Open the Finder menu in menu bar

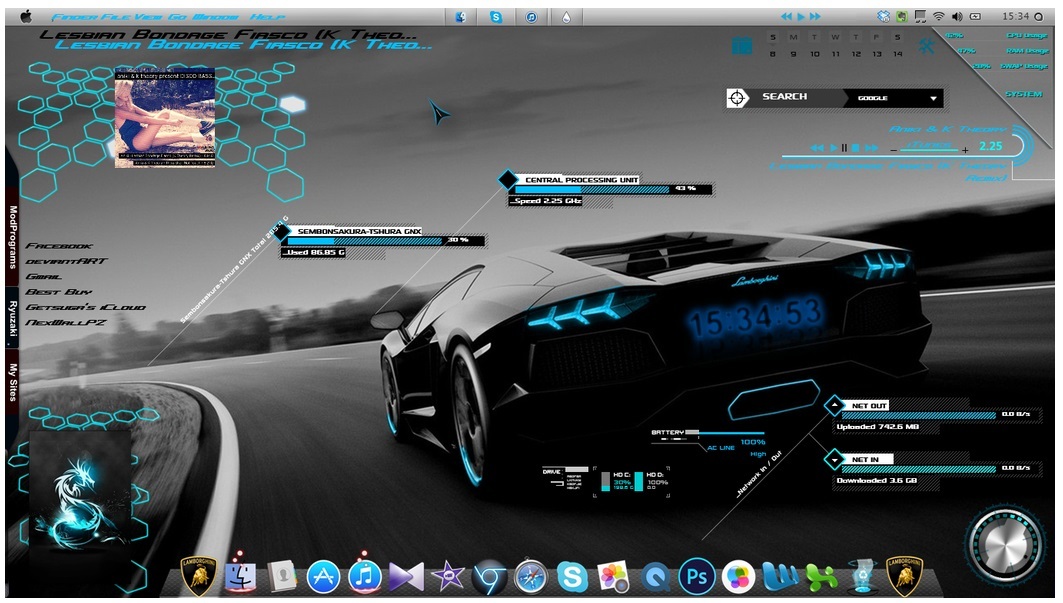(x=75, y=17)
